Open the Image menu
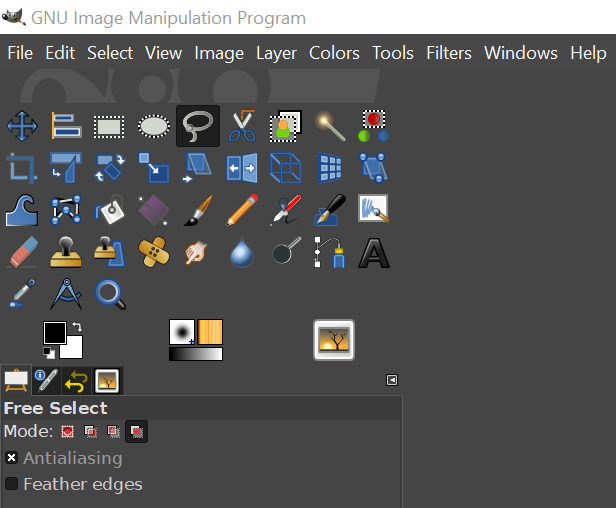 [219, 54]
